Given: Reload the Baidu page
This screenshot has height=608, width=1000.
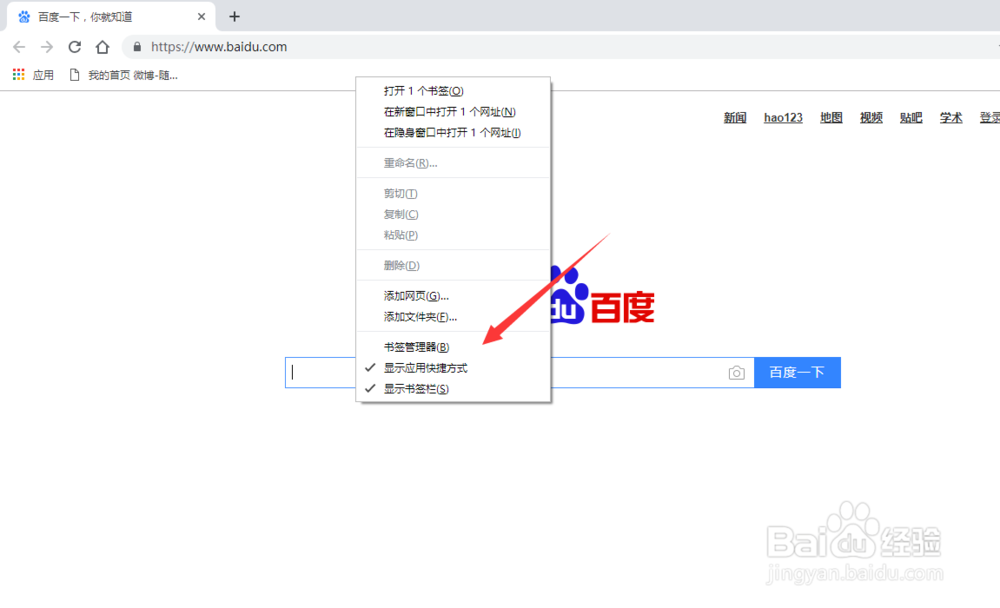Looking at the screenshot, I should (x=75, y=47).
